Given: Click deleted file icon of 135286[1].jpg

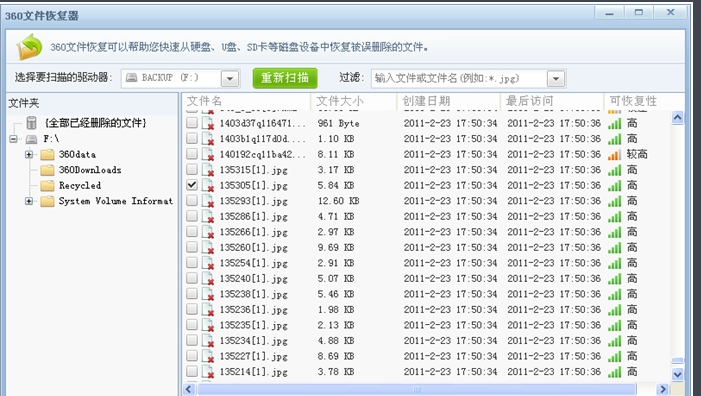Looking at the screenshot, I should [207, 217].
